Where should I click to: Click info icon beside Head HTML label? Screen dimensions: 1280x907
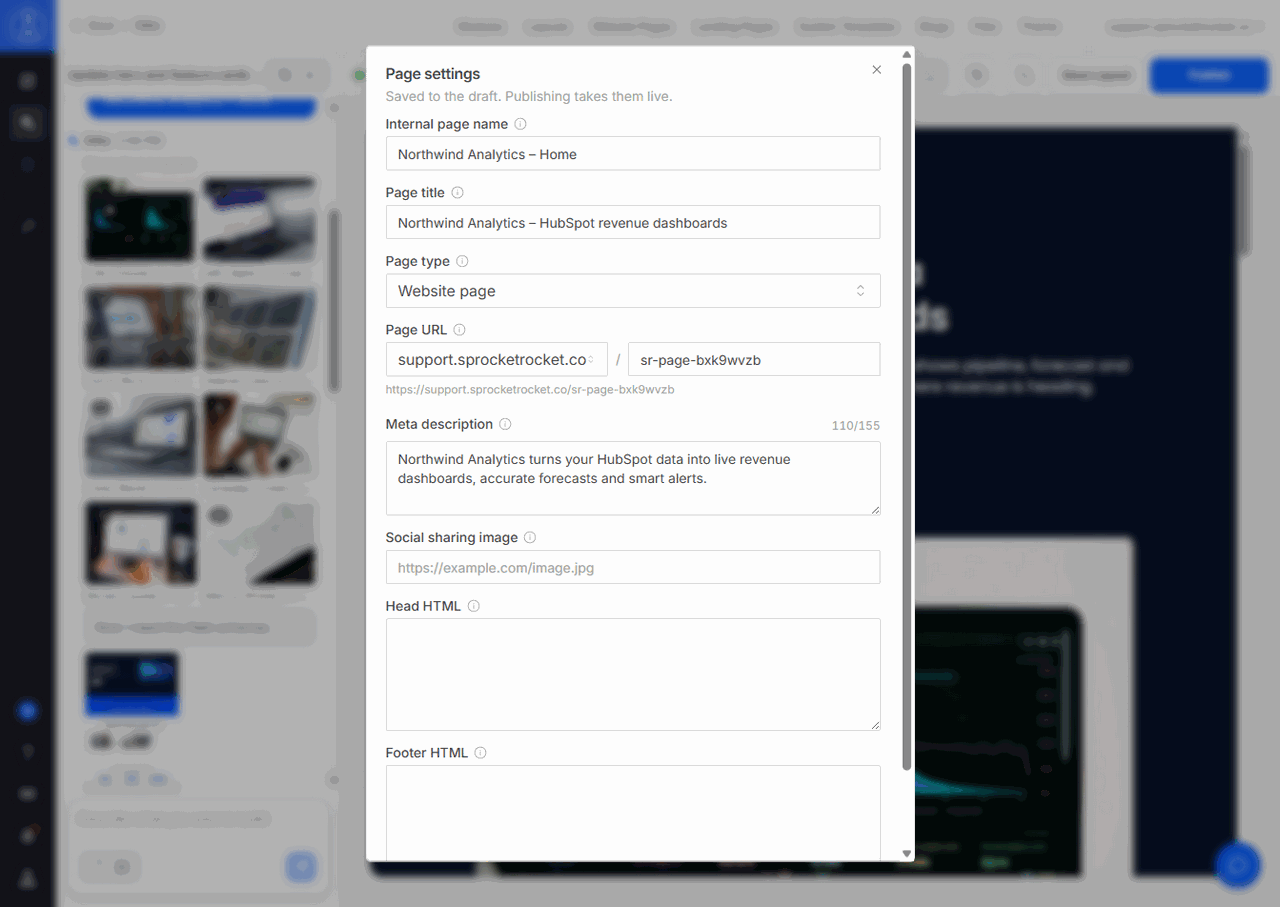(x=474, y=606)
